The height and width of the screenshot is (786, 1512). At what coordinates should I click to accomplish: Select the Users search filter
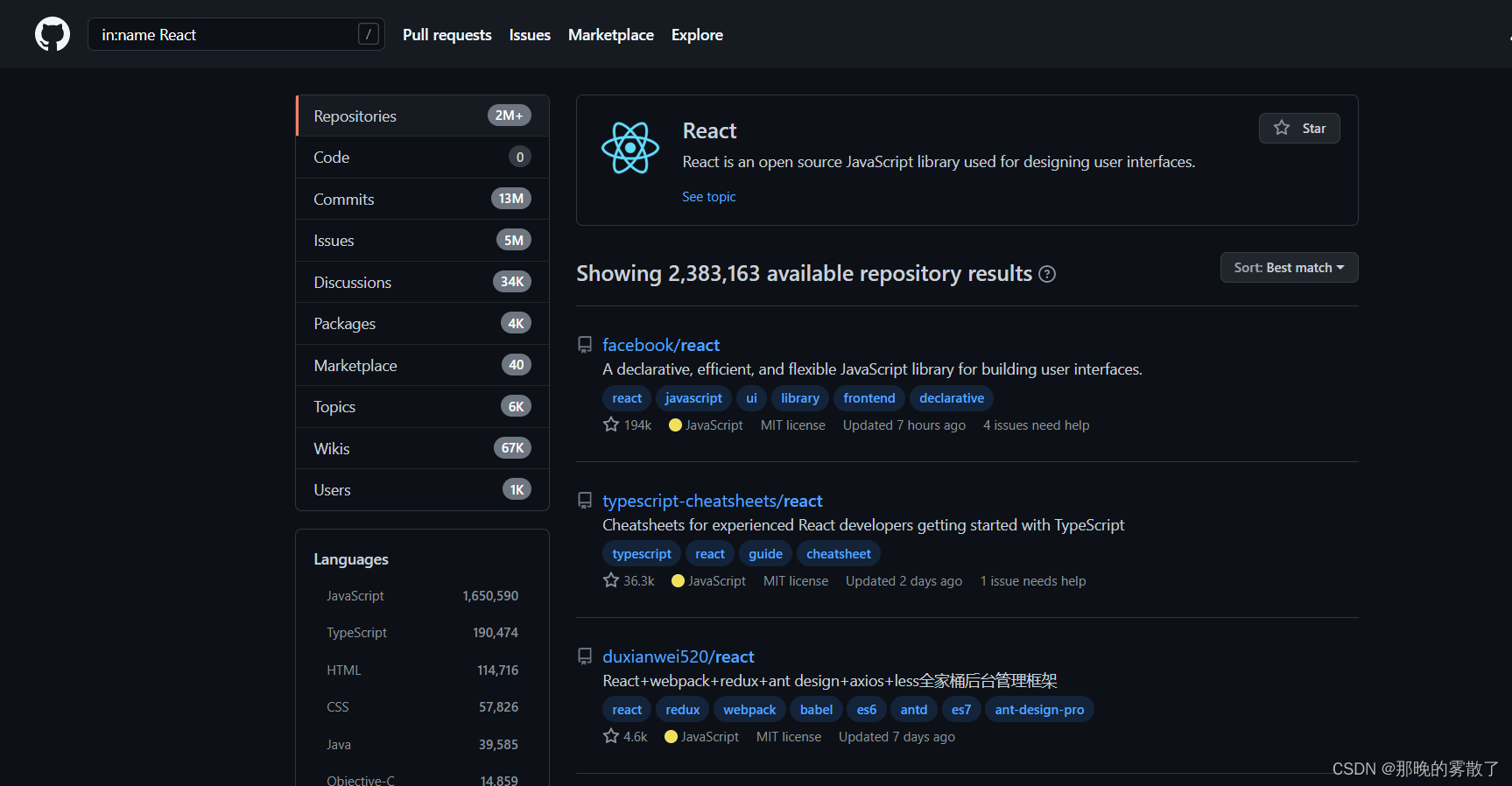(x=423, y=490)
